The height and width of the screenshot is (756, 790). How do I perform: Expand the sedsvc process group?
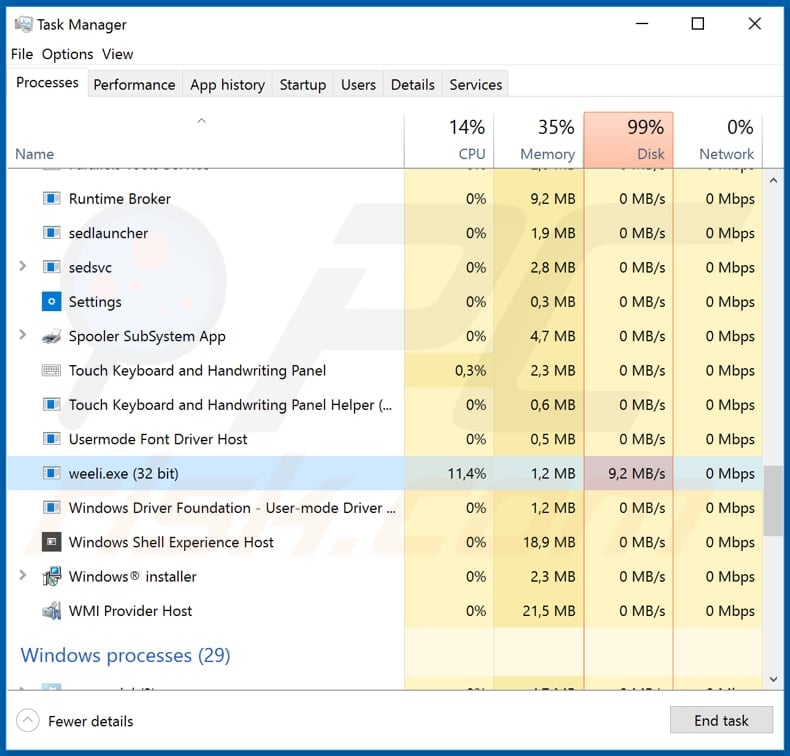click(x=23, y=266)
